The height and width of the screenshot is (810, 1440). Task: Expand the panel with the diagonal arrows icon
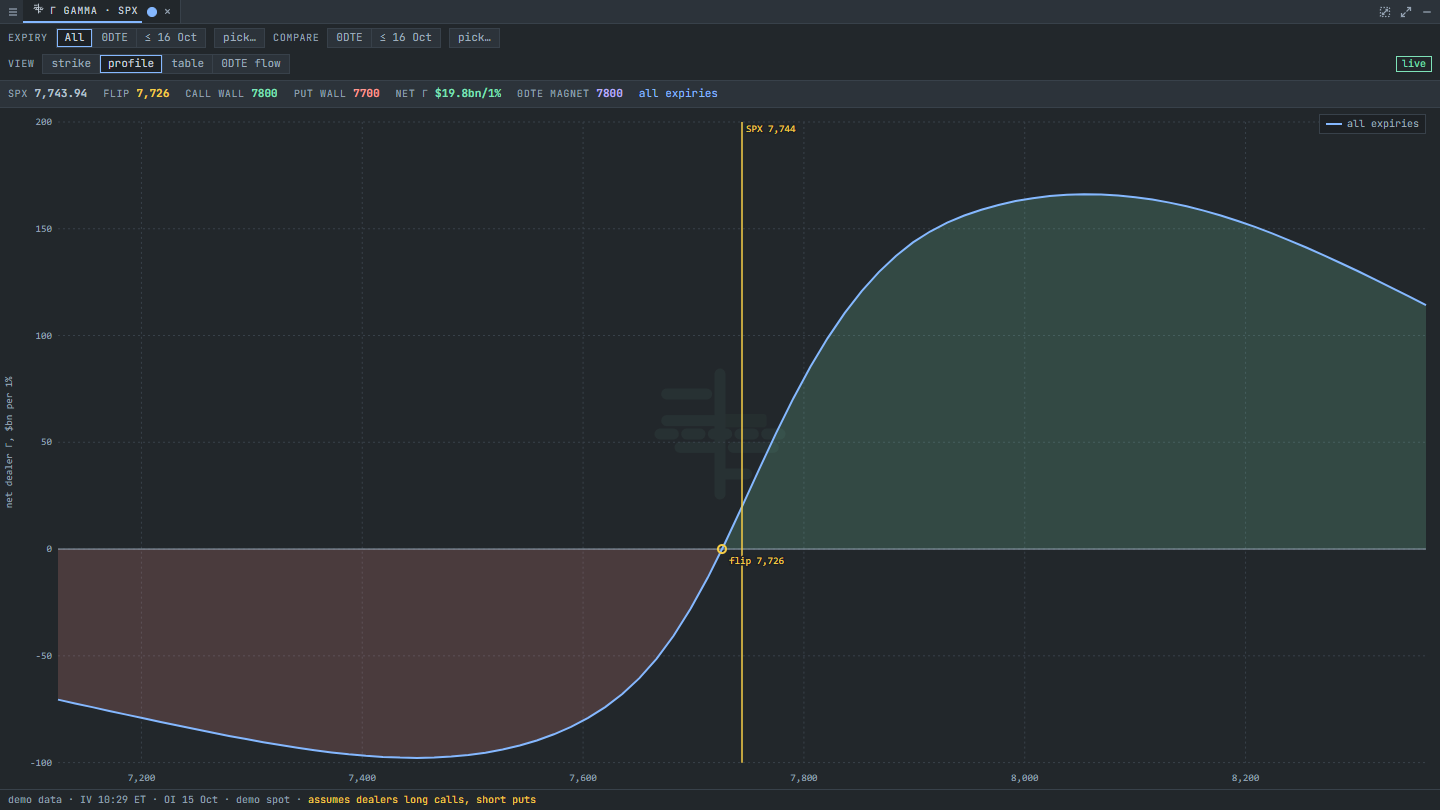click(1406, 12)
